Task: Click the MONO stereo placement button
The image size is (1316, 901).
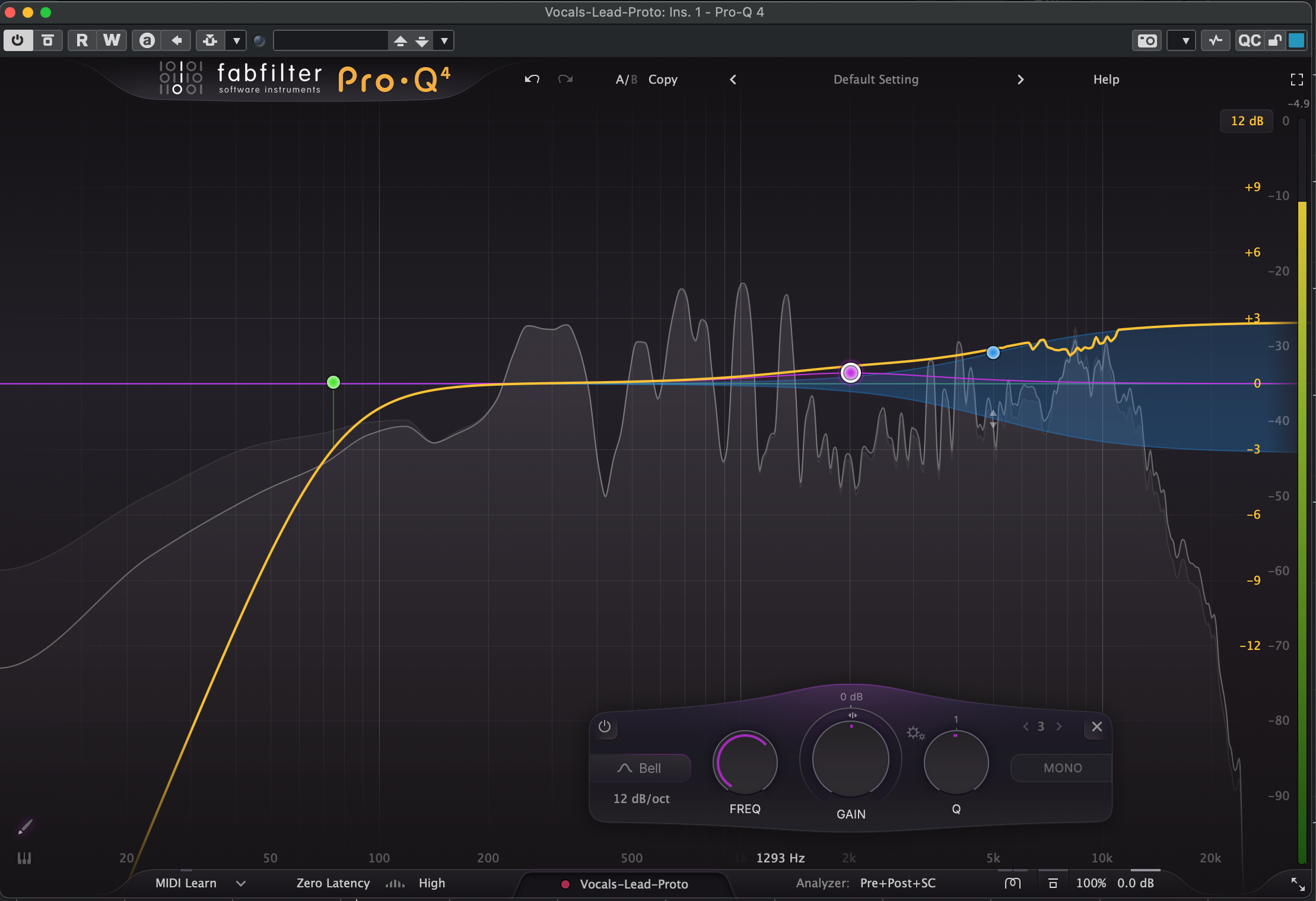Action: click(1062, 768)
